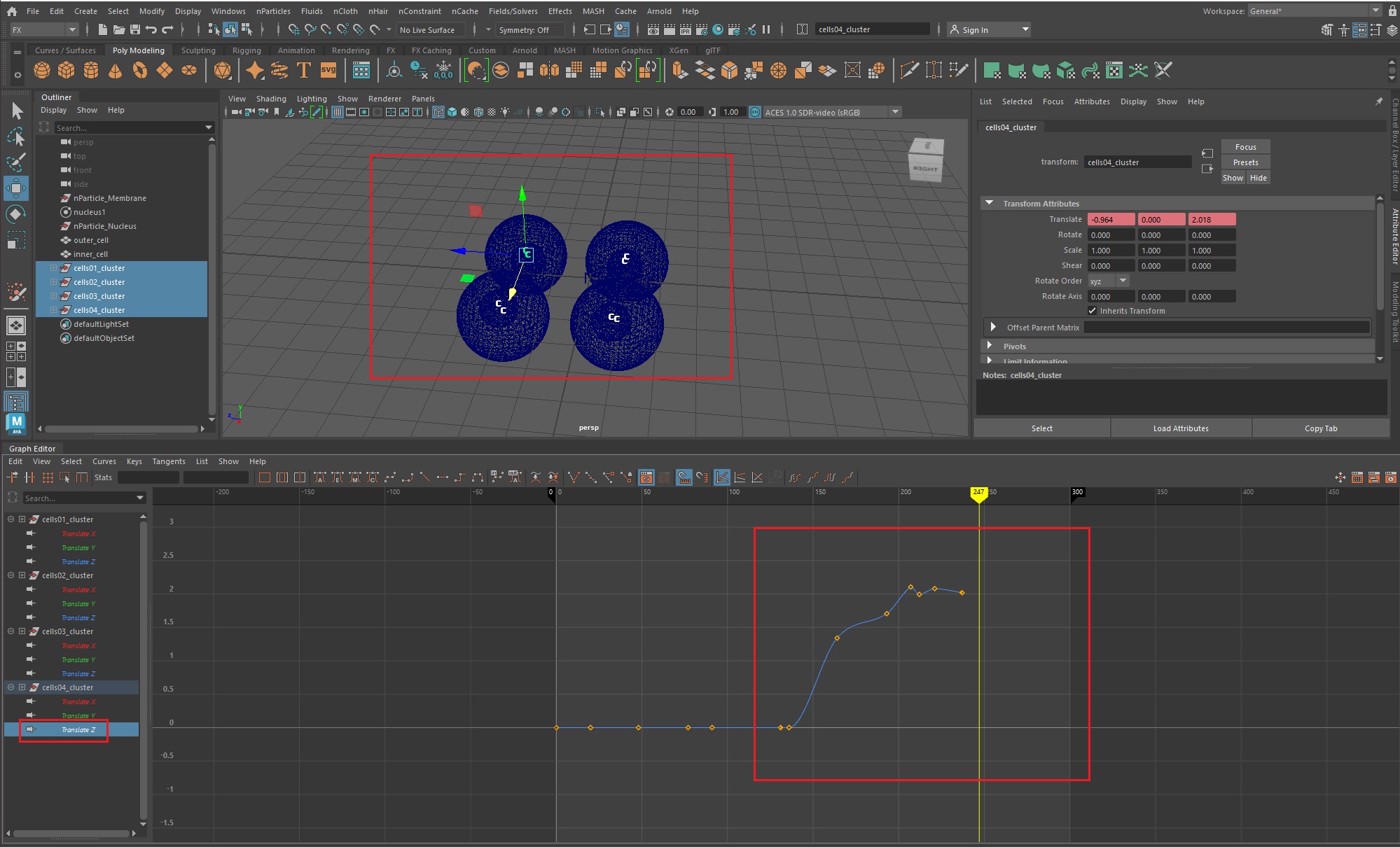This screenshot has width=1400, height=847.
Task: Click the Presets button
Action: pyautogui.click(x=1245, y=162)
